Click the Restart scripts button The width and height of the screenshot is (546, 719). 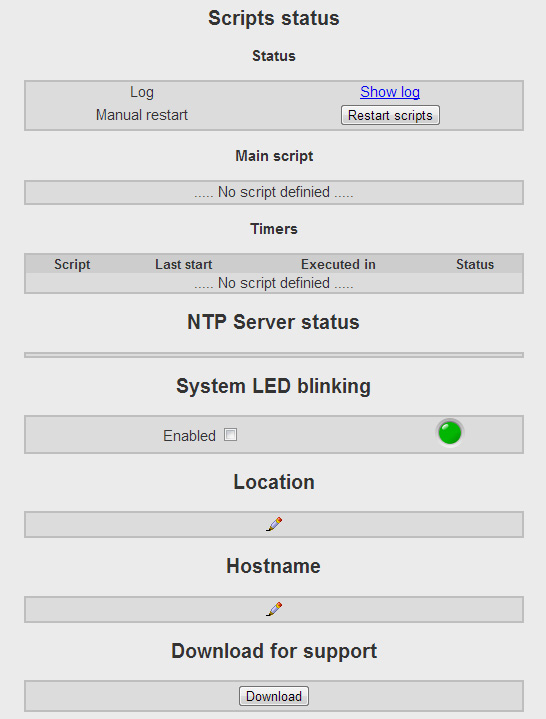[x=390, y=115]
